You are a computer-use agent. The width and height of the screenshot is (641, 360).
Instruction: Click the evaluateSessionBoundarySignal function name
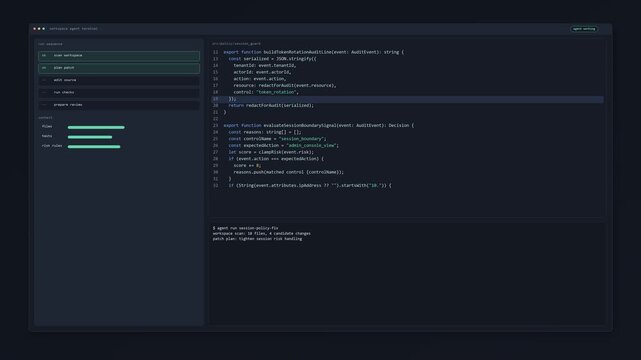300,125
